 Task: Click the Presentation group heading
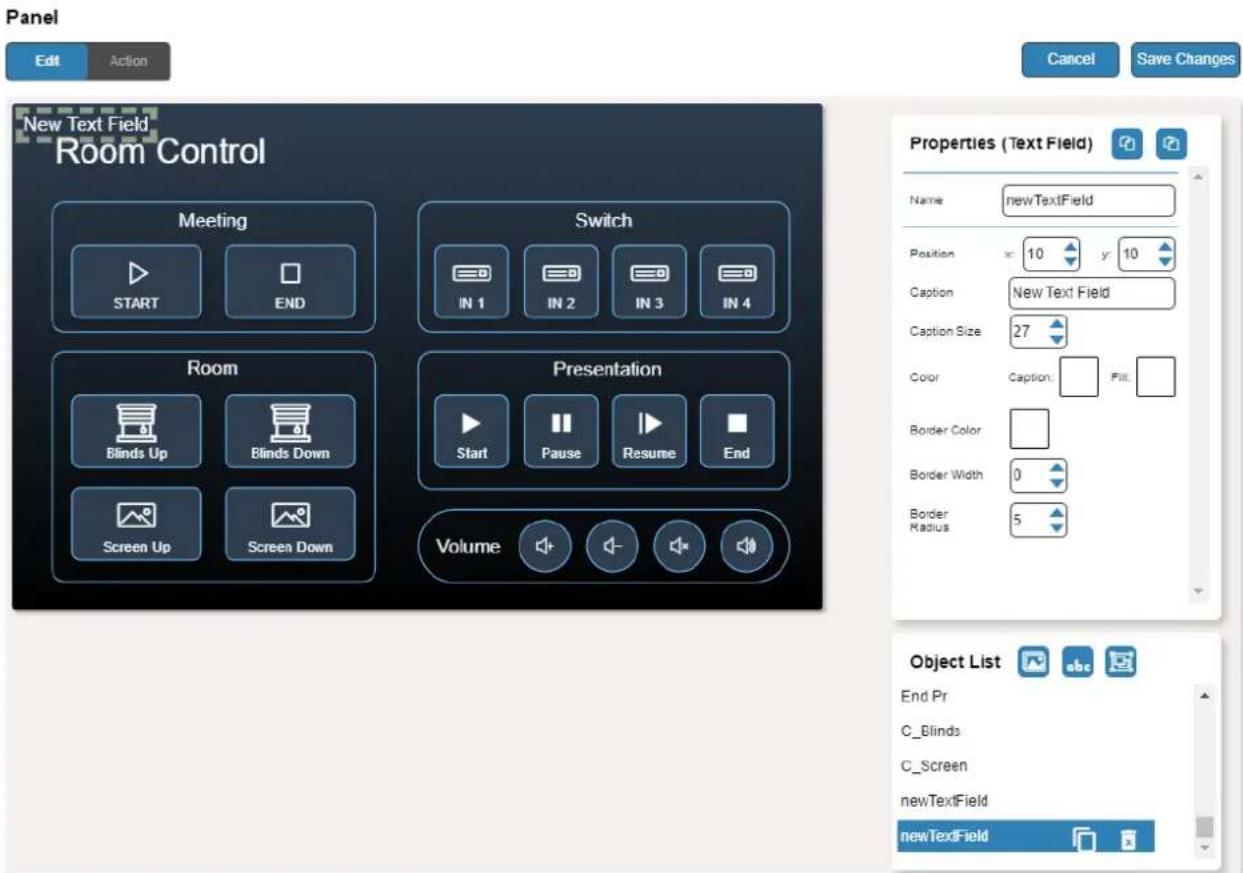point(607,369)
